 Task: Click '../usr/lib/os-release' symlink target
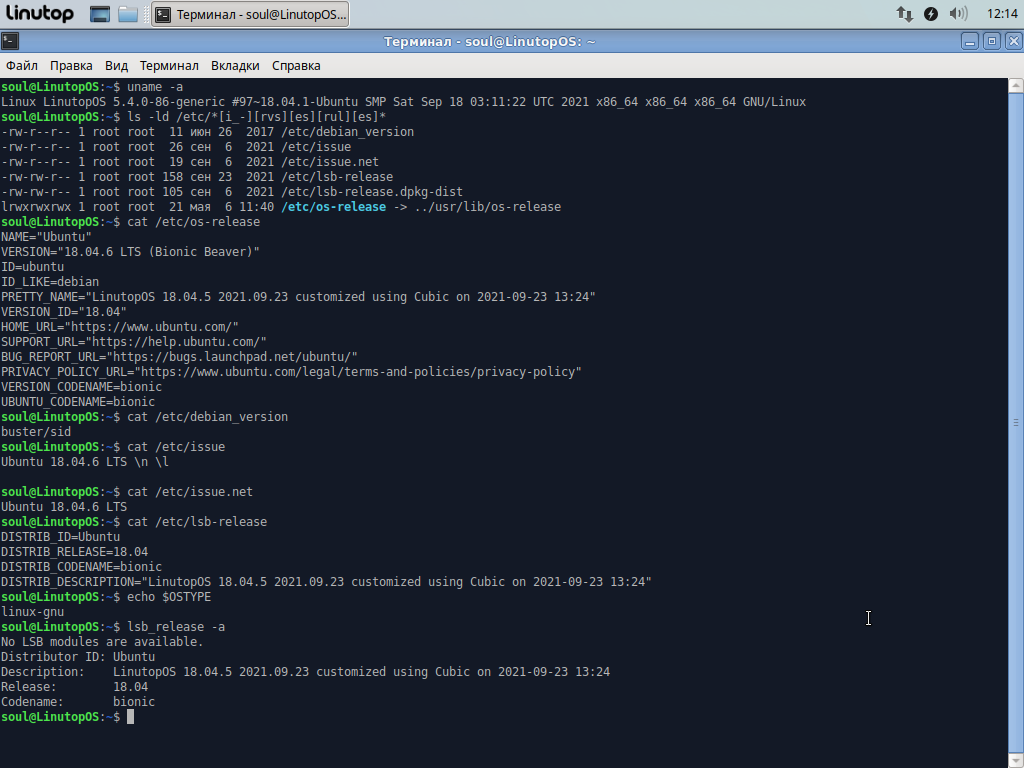point(487,207)
